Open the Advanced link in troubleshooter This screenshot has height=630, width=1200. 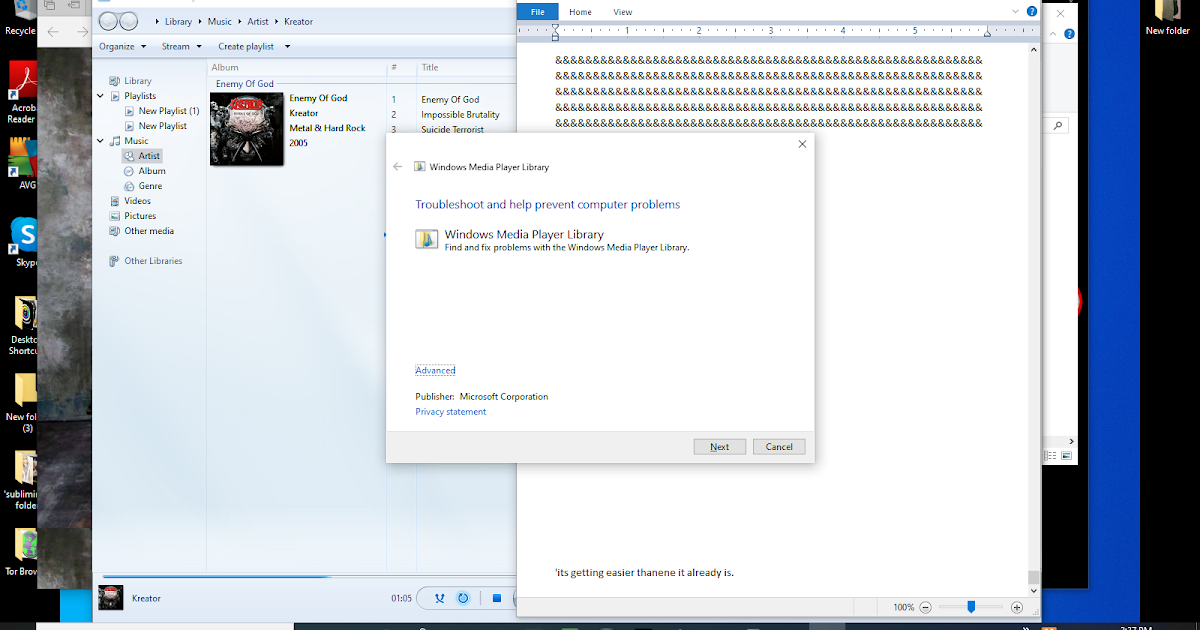tap(435, 371)
